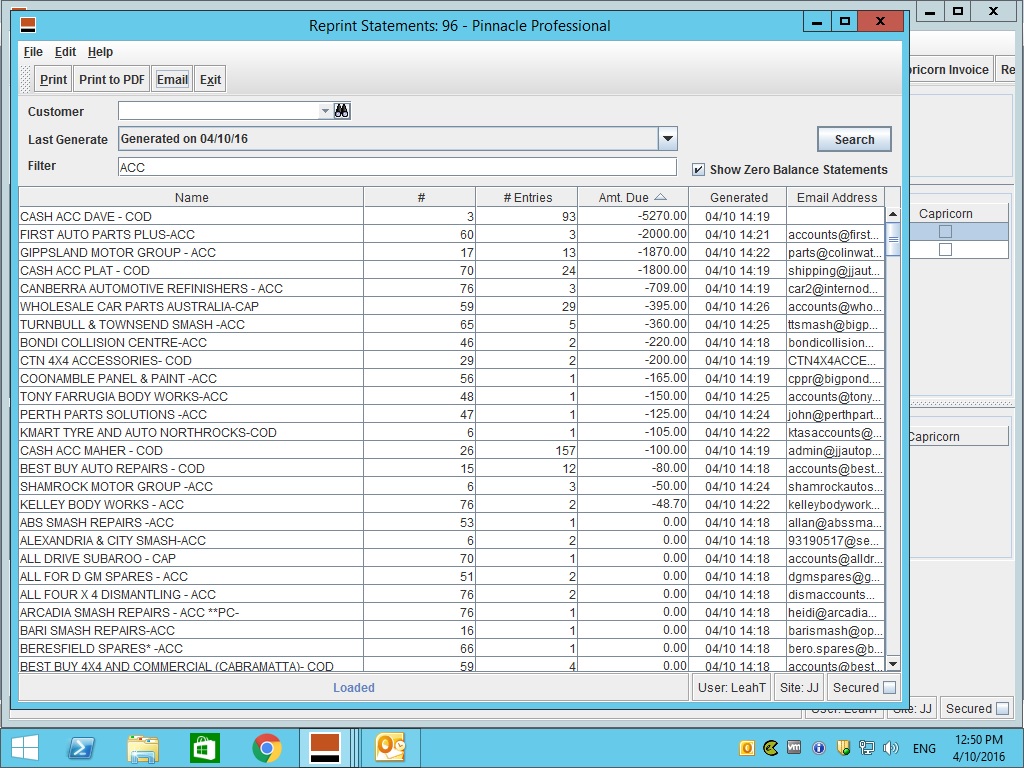Open the Help menu
Screen dimensions: 1024x768
[100, 52]
